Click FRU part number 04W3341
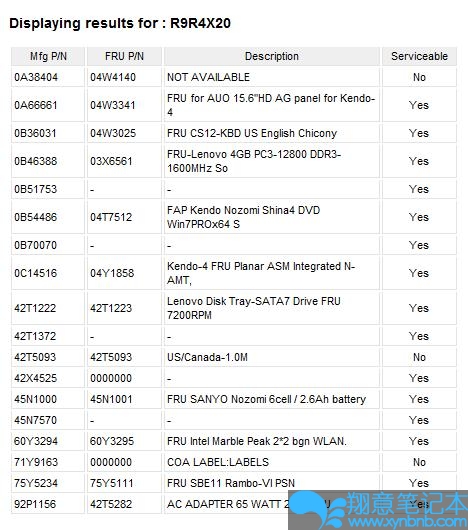Viewport: 468px width, 530px height. point(113,105)
